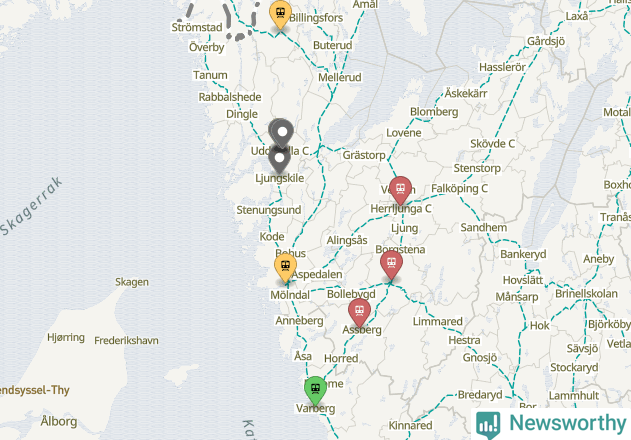Viewport: 631px width, 440px height.
Task: Click the Frederikshavn town label
Action: tap(126, 341)
